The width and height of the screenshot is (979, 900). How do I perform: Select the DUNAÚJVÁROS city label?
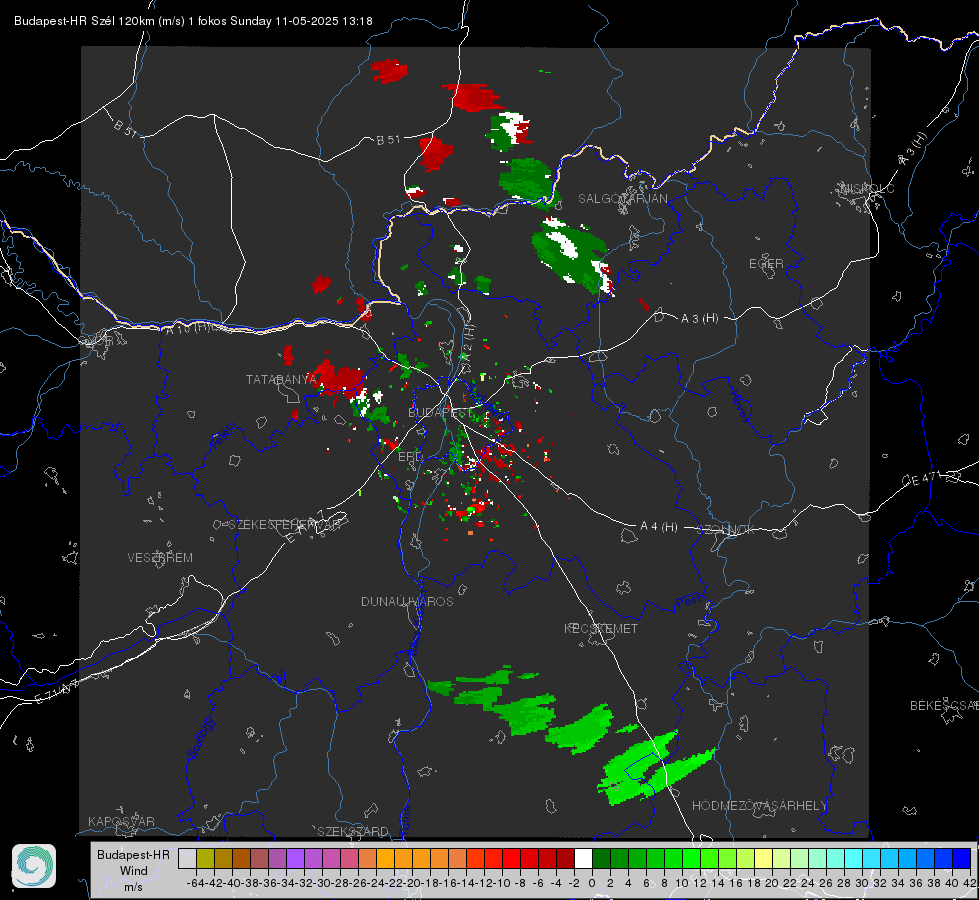tap(407, 601)
